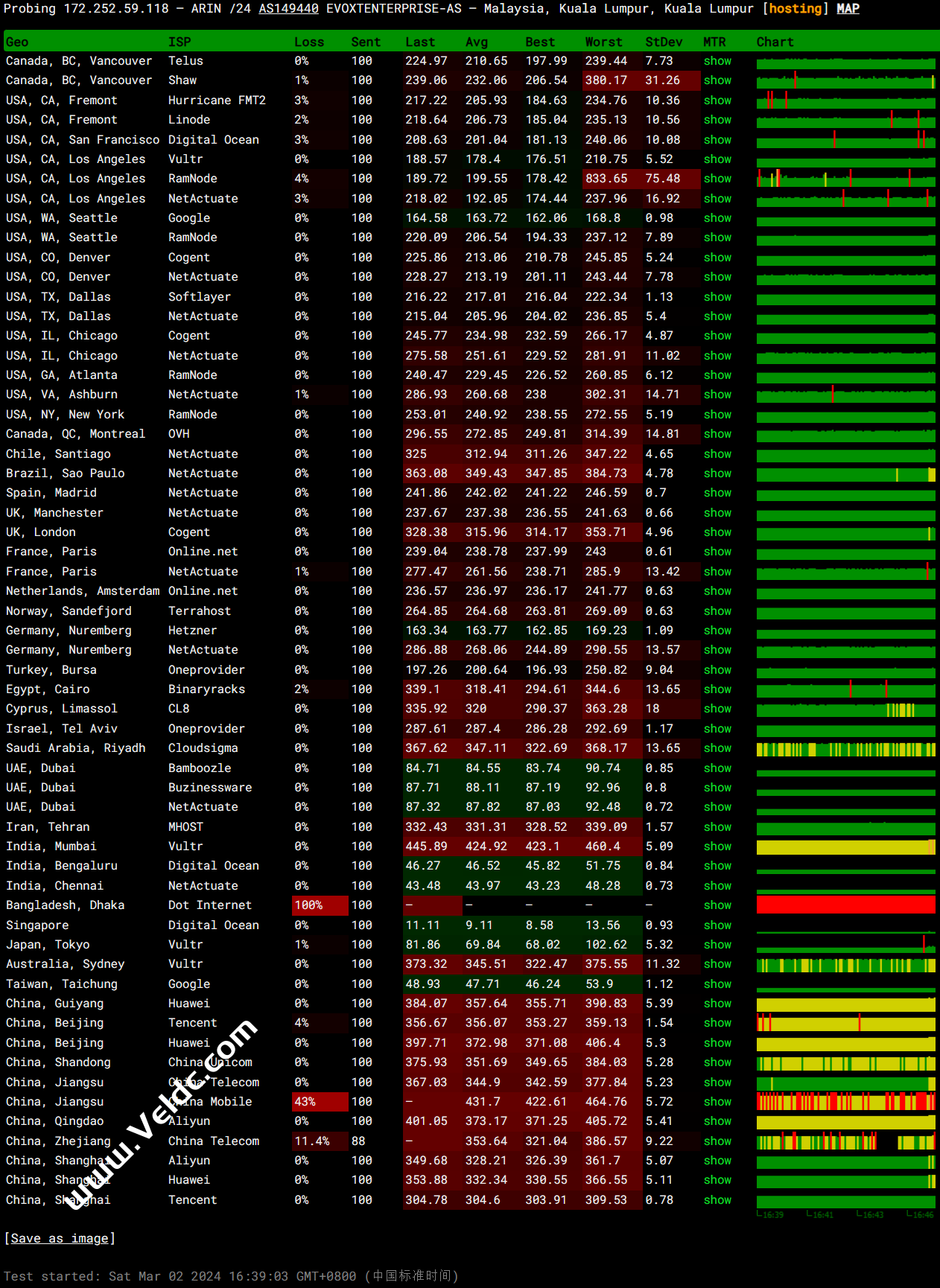Show MTR for Los Angeles RamNode row
This screenshot has height=1288, width=940.
[x=717, y=179]
